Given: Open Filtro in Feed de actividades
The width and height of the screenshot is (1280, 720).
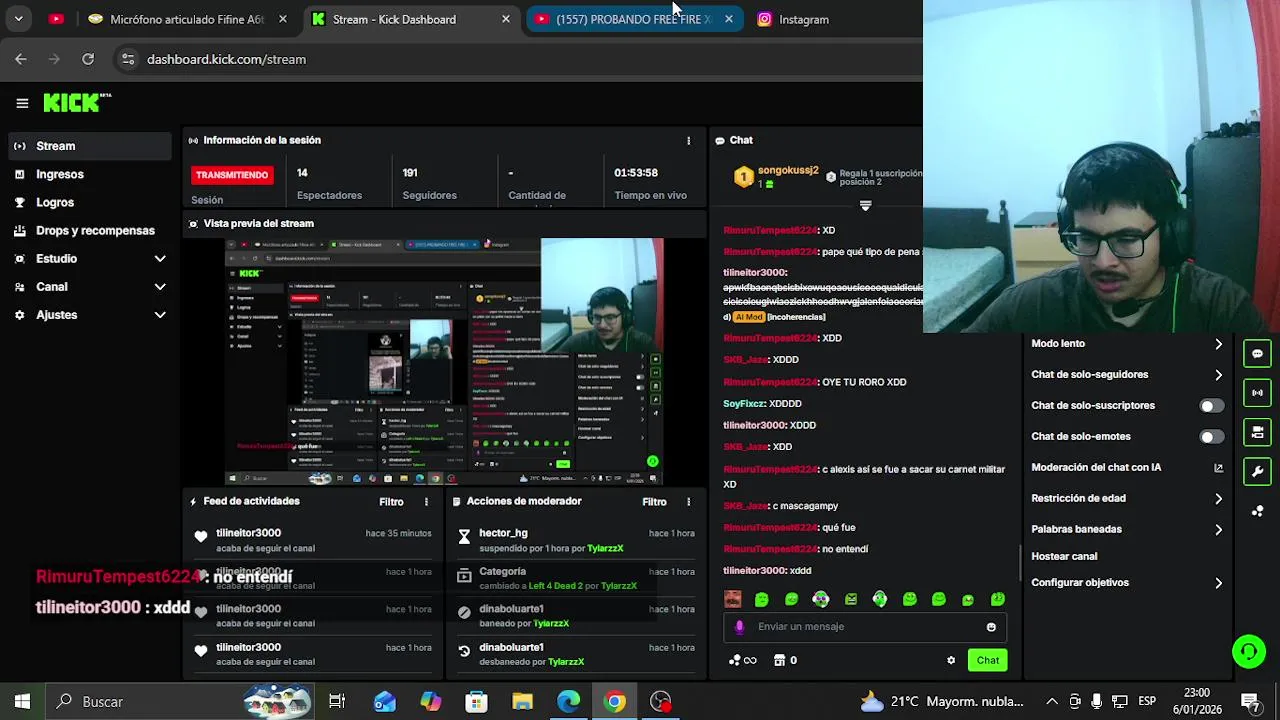Looking at the screenshot, I should 391,502.
